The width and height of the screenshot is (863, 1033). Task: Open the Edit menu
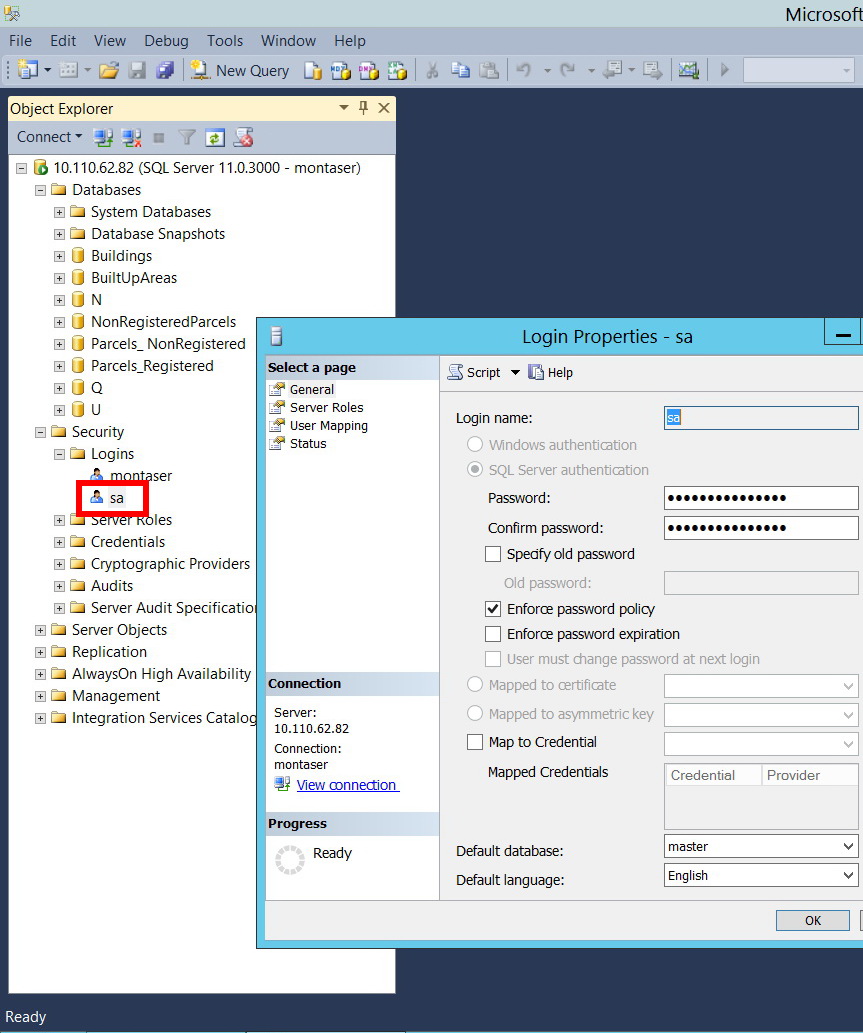[63, 41]
